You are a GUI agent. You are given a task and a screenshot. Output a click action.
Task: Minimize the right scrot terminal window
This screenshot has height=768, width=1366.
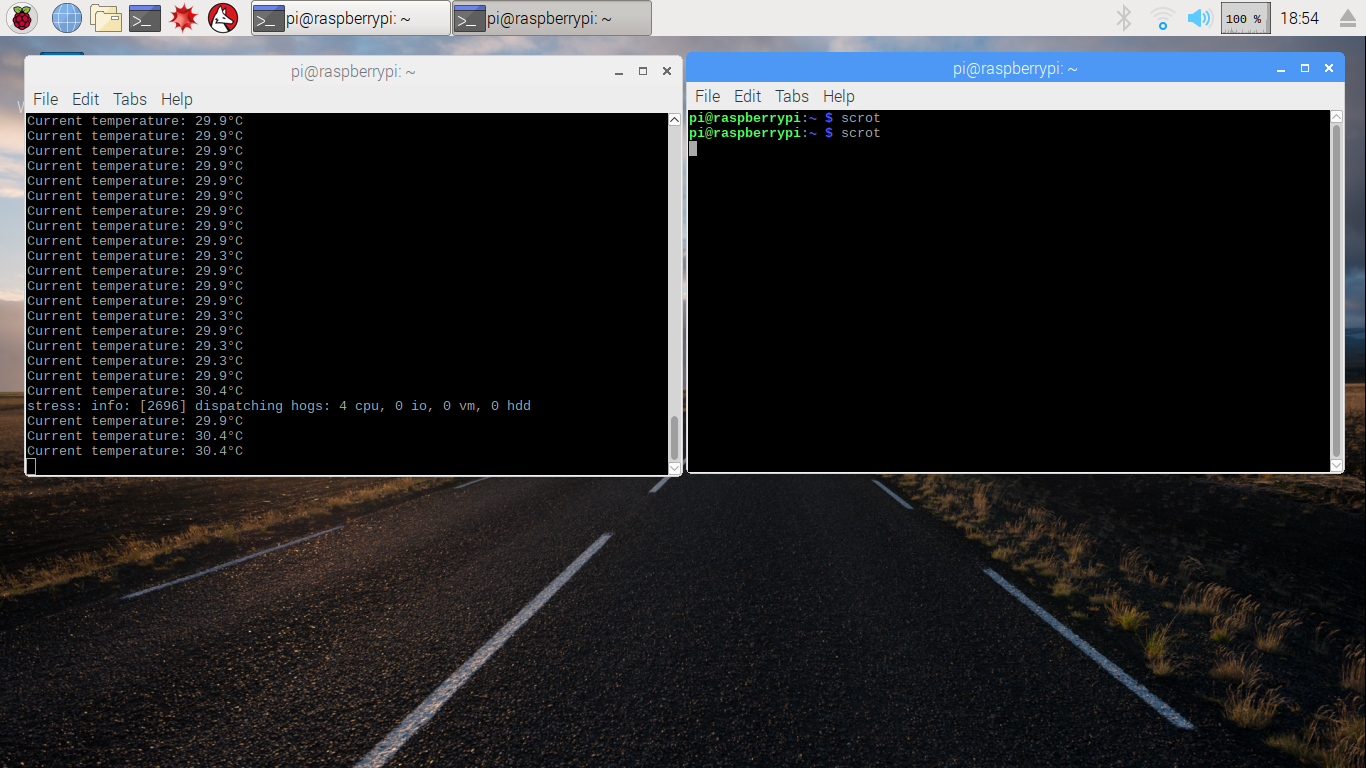(1281, 69)
